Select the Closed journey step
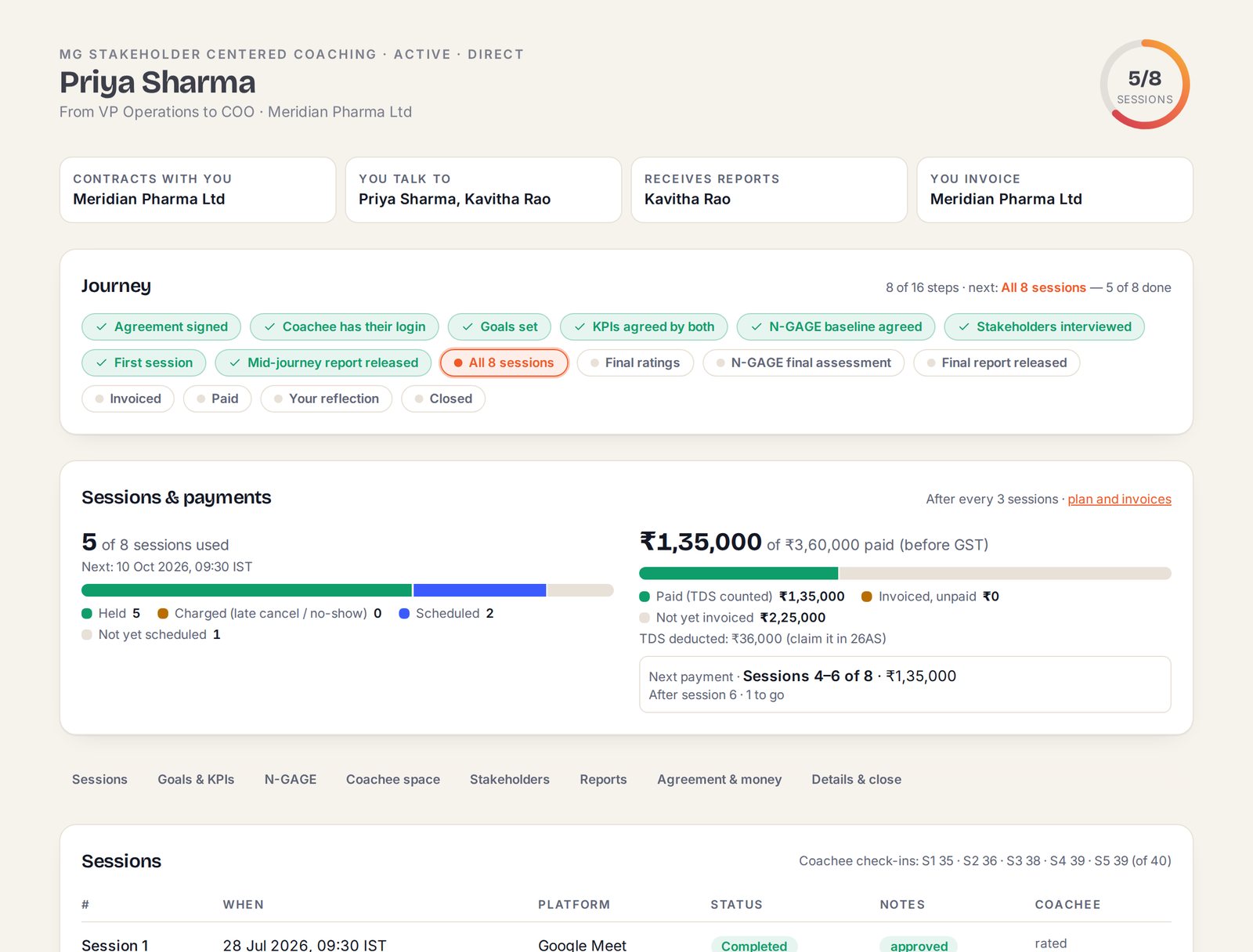This screenshot has height=952, width=1253. (x=443, y=398)
